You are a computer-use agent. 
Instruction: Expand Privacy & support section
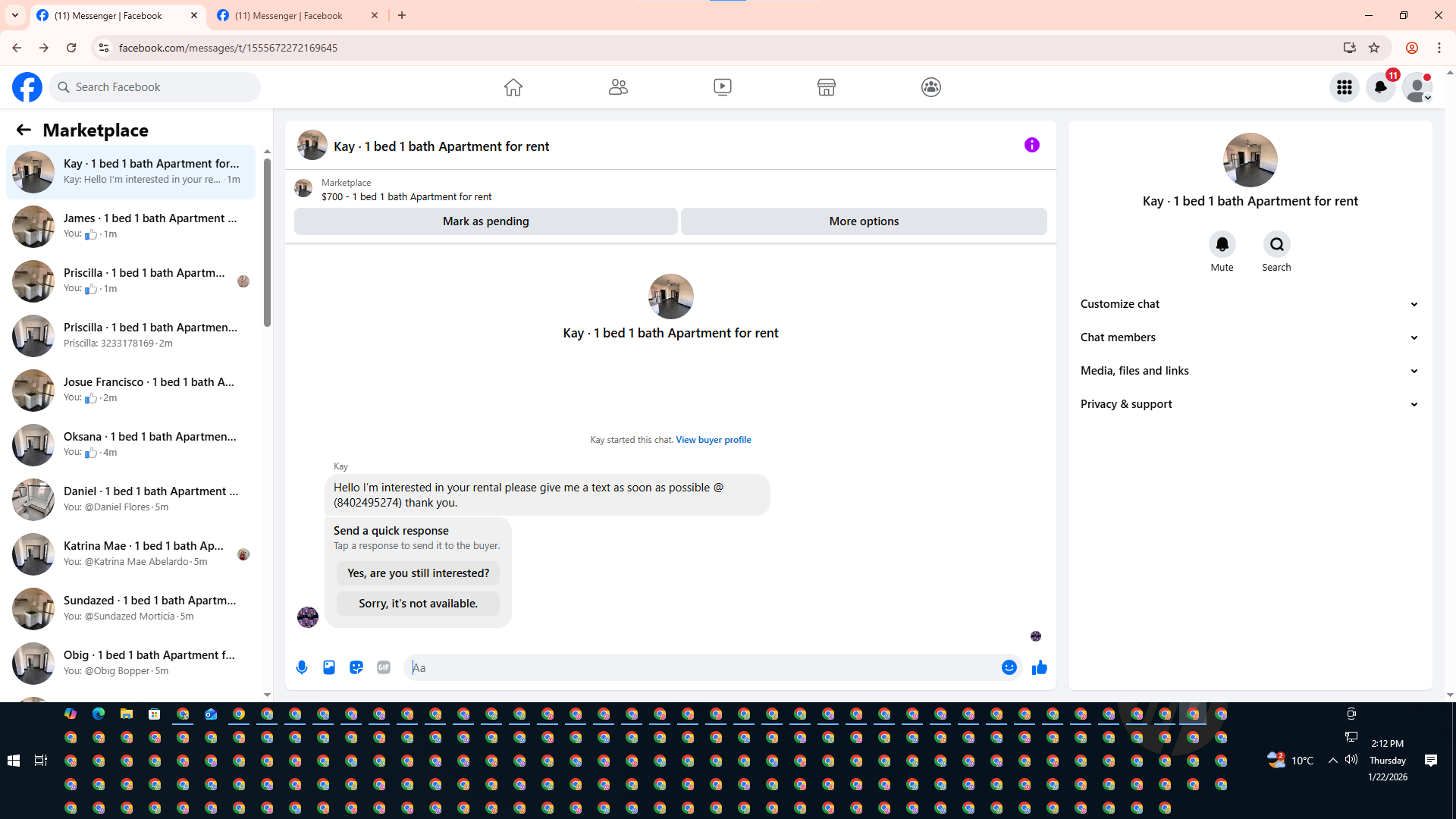(x=1250, y=404)
